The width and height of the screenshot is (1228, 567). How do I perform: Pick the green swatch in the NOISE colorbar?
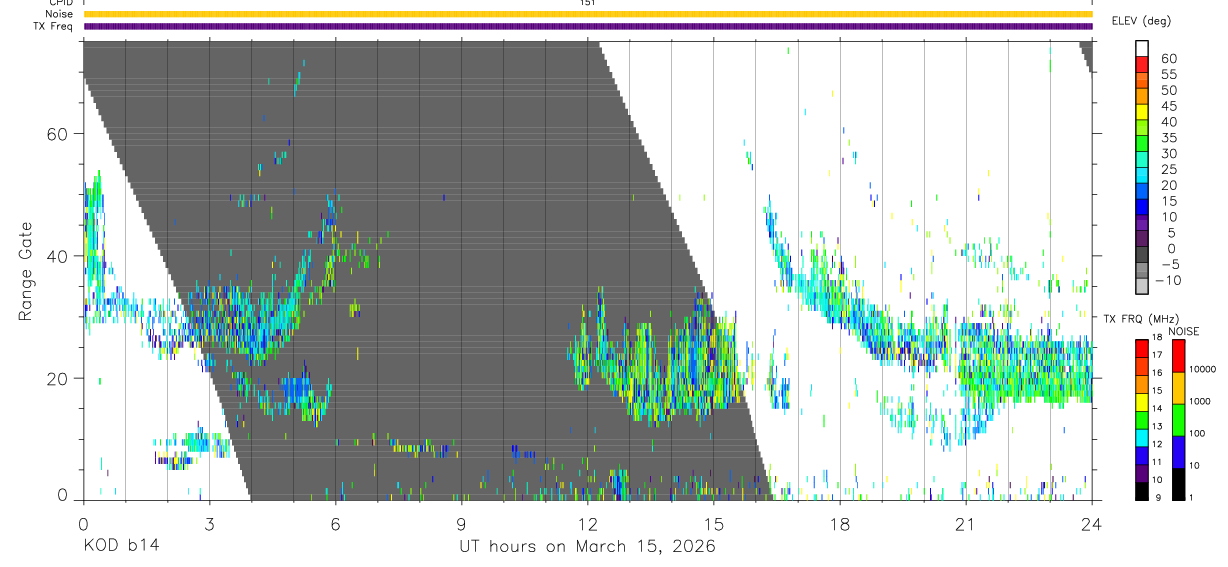pos(1178,420)
